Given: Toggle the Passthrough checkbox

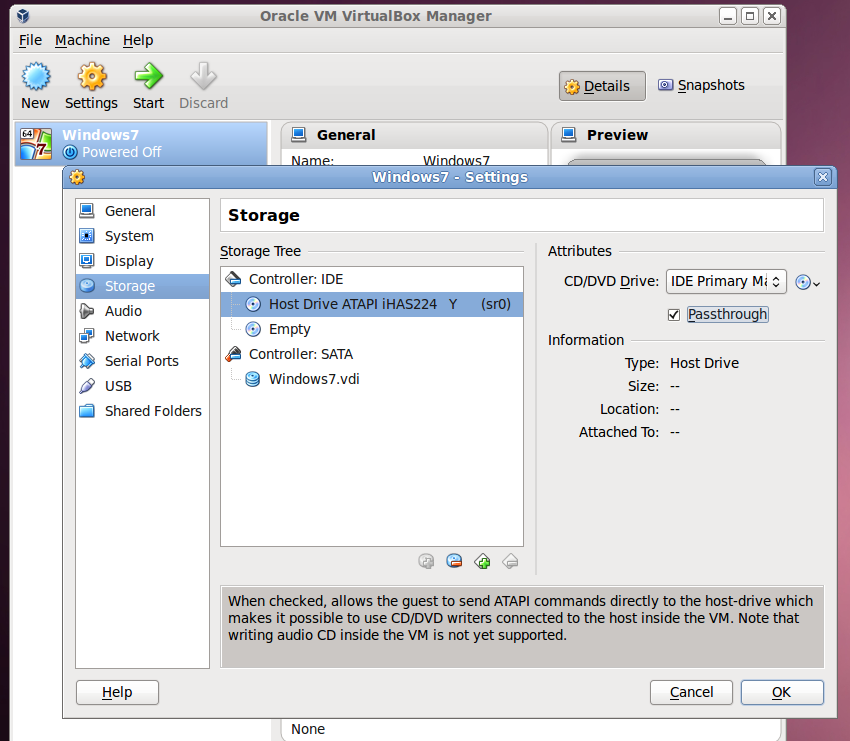Looking at the screenshot, I should point(674,314).
